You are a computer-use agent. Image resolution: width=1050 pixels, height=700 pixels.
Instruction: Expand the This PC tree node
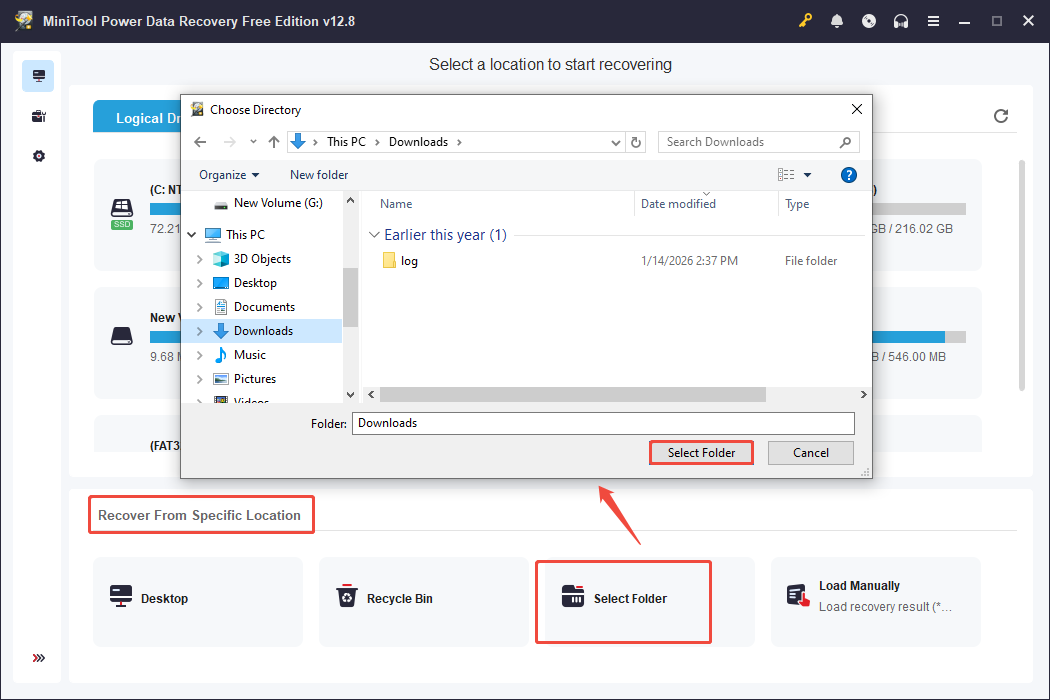[191, 234]
